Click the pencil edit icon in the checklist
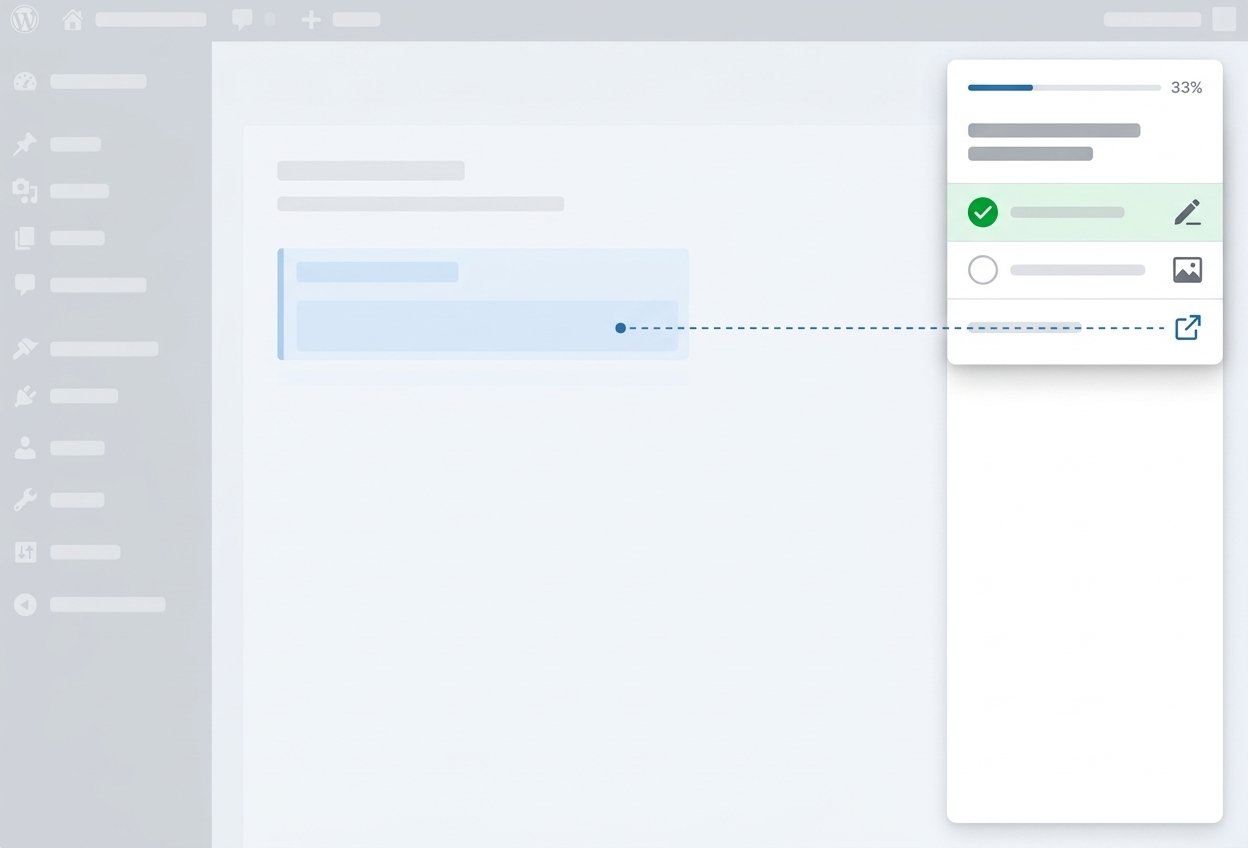The height and width of the screenshot is (848, 1248). (1187, 212)
